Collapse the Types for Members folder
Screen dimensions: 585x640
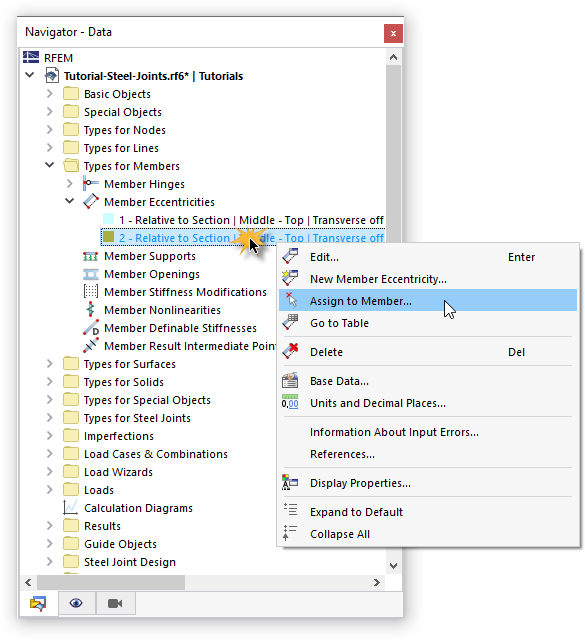49,165
